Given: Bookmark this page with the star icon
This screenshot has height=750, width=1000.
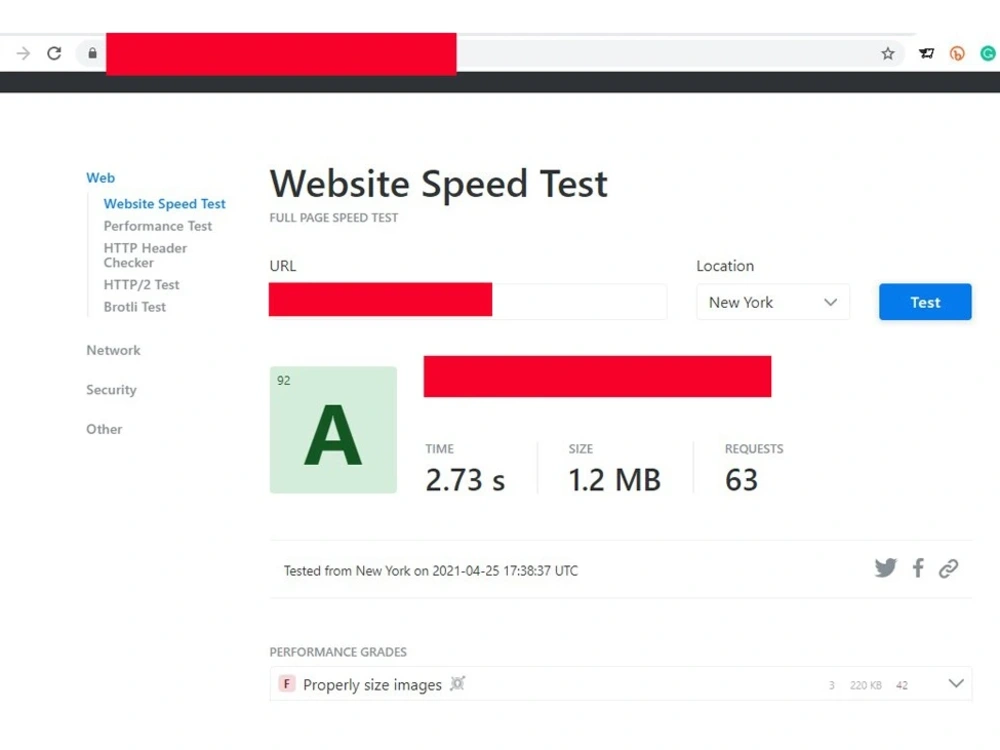Looking at the screenshot, I should [888, 54].
